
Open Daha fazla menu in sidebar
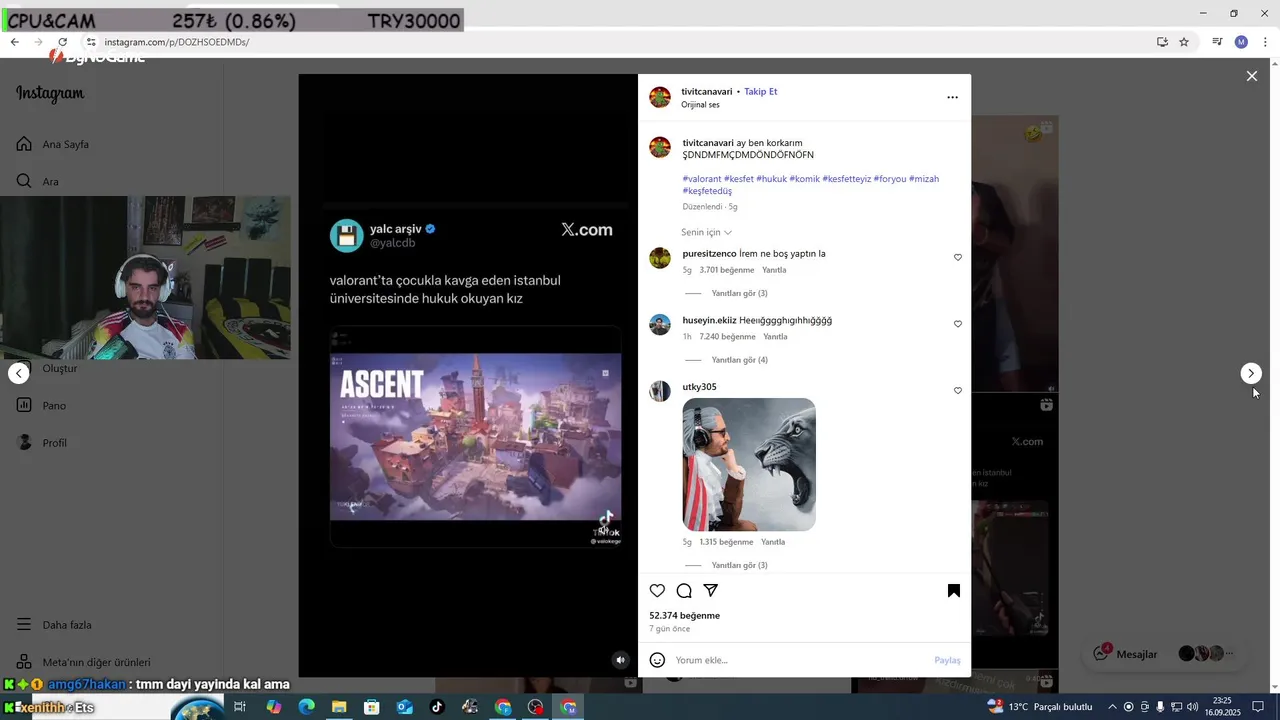[54, 625]
